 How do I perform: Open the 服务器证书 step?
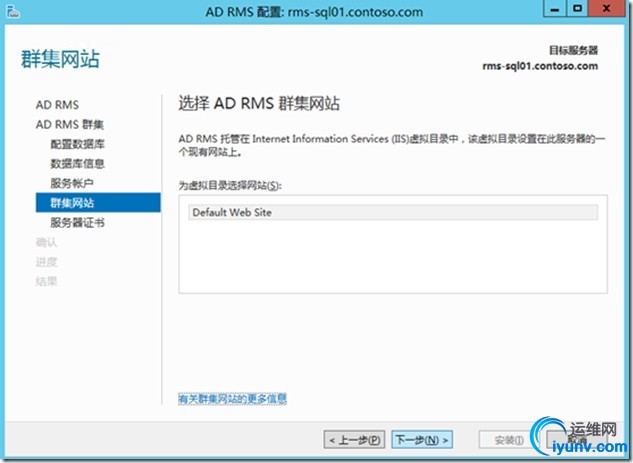click(x=77, y=222)
